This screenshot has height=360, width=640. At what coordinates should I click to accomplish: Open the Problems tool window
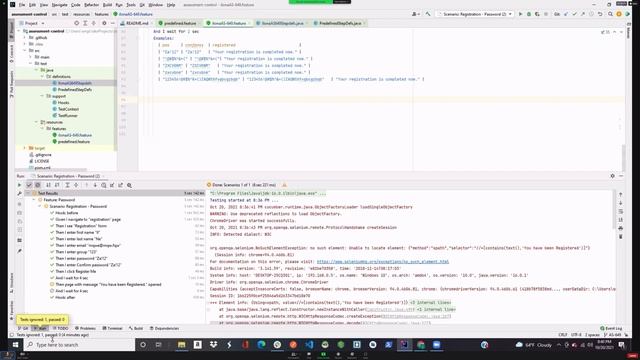(x=85, y=328)
